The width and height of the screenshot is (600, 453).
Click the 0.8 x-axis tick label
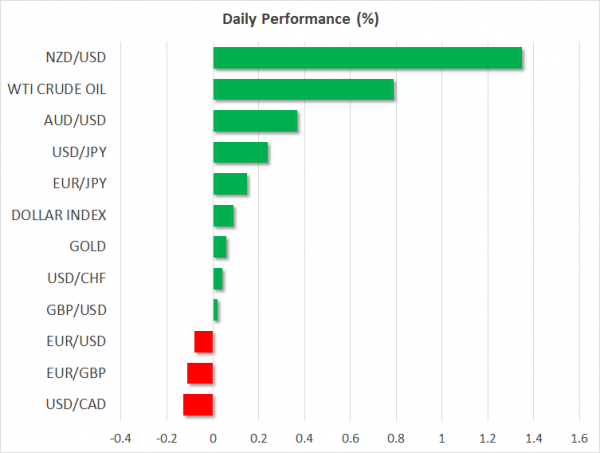[396, 439]
